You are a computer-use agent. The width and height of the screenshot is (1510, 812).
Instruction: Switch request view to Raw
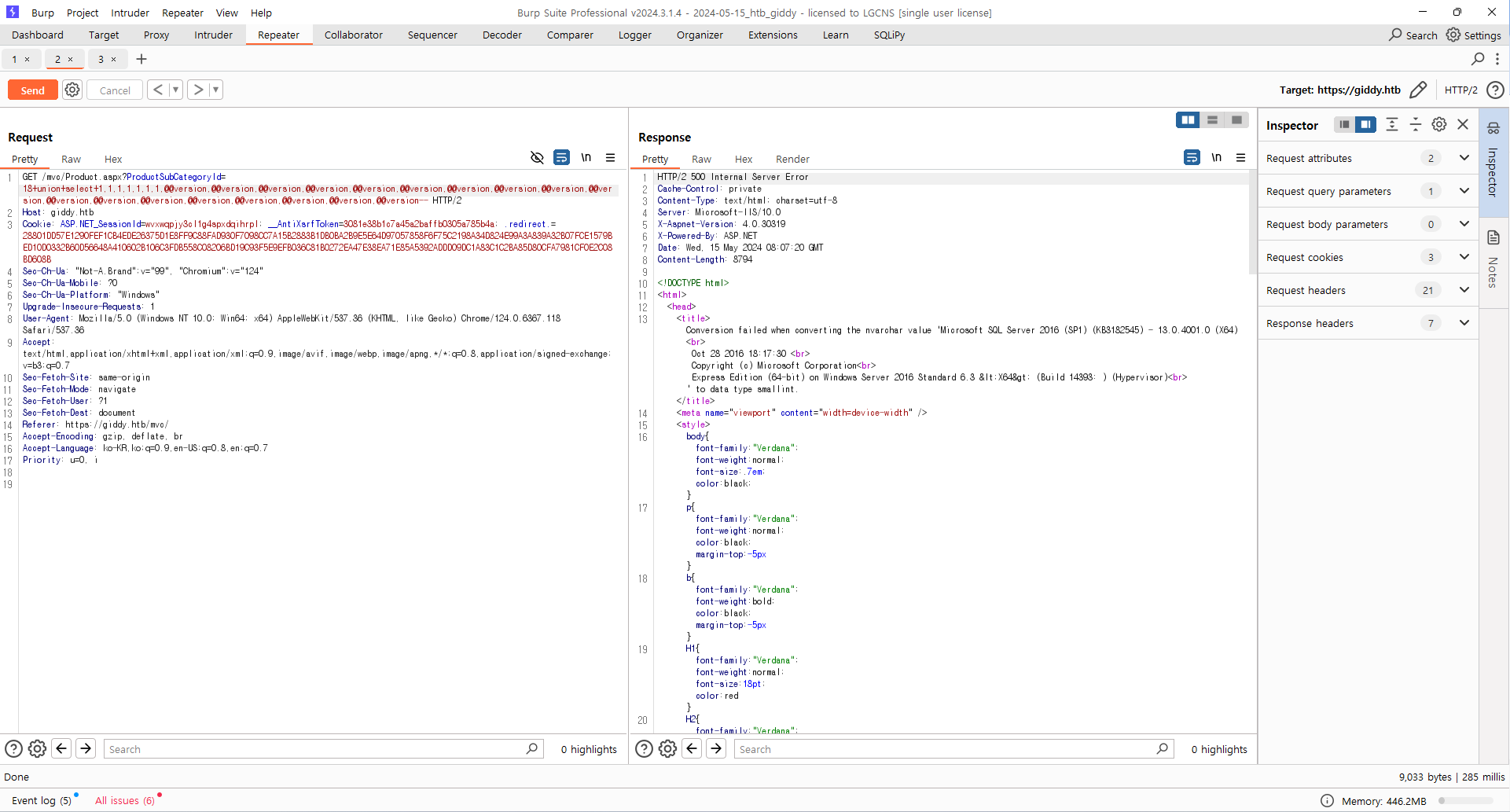pyautogui.click(x=71, y=159)
